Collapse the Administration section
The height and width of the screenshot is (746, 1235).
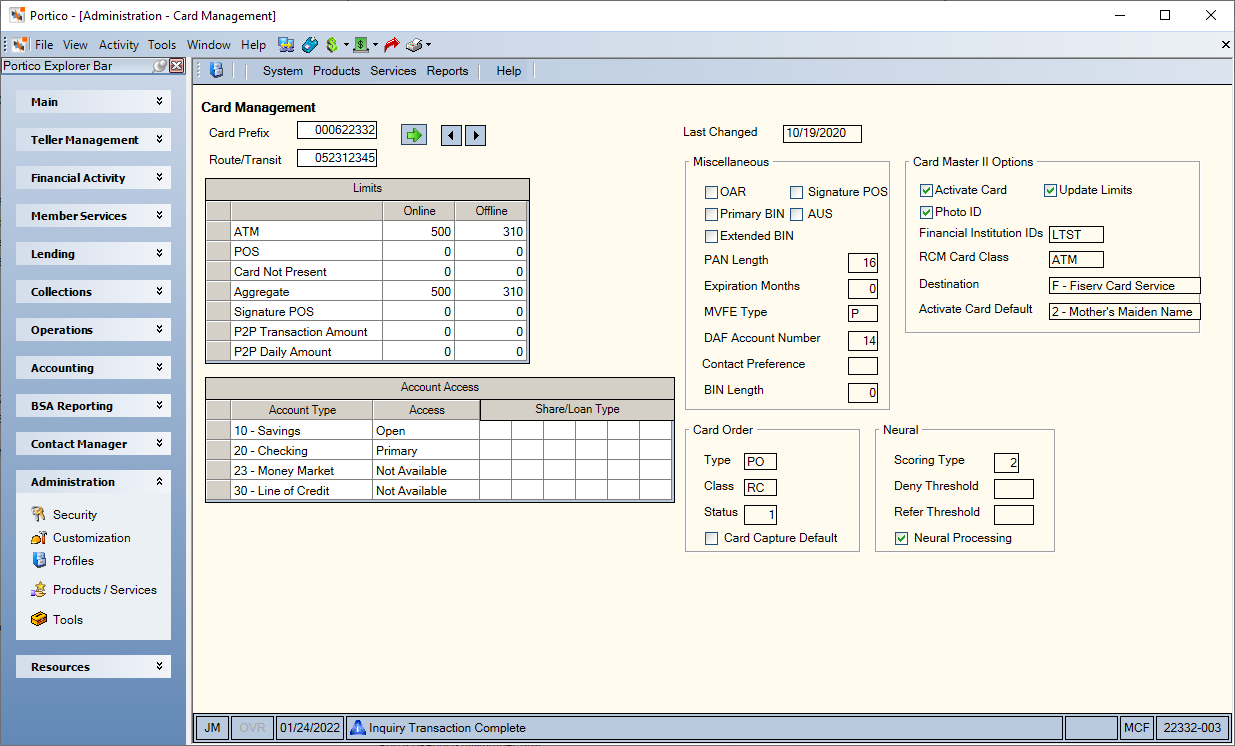click(93, 482)
